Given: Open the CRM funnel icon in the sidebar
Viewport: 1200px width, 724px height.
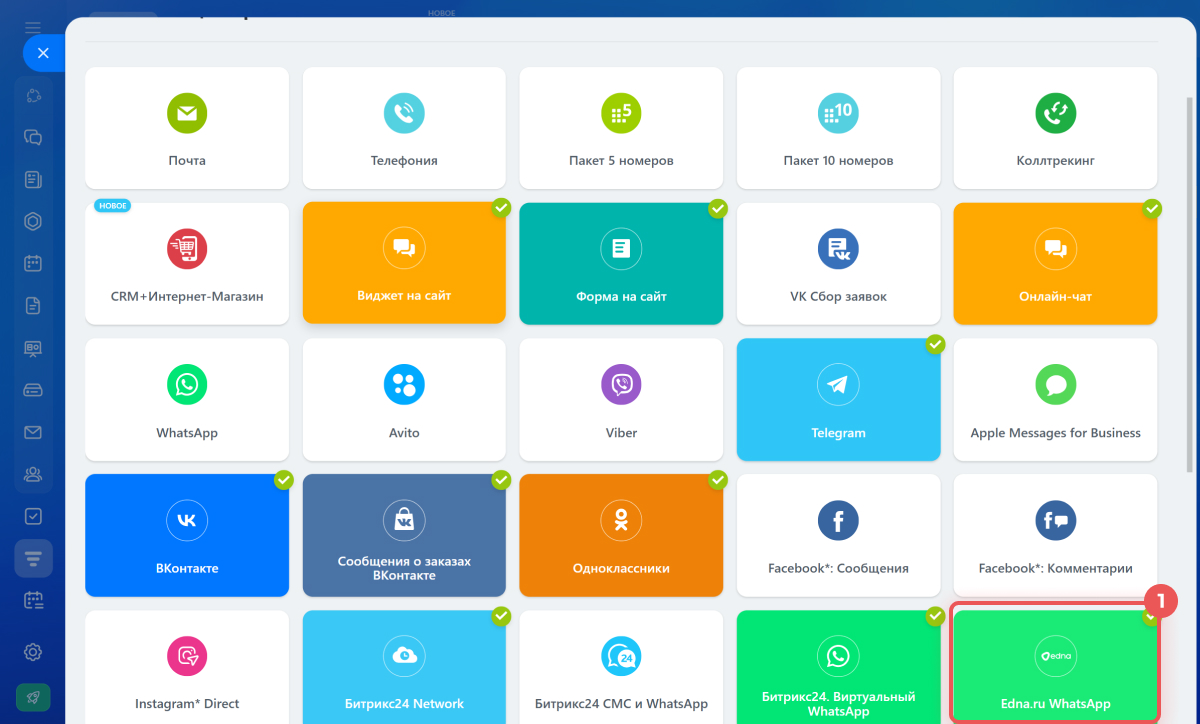Looking at the screenshot, I should (x=33, y=558).
